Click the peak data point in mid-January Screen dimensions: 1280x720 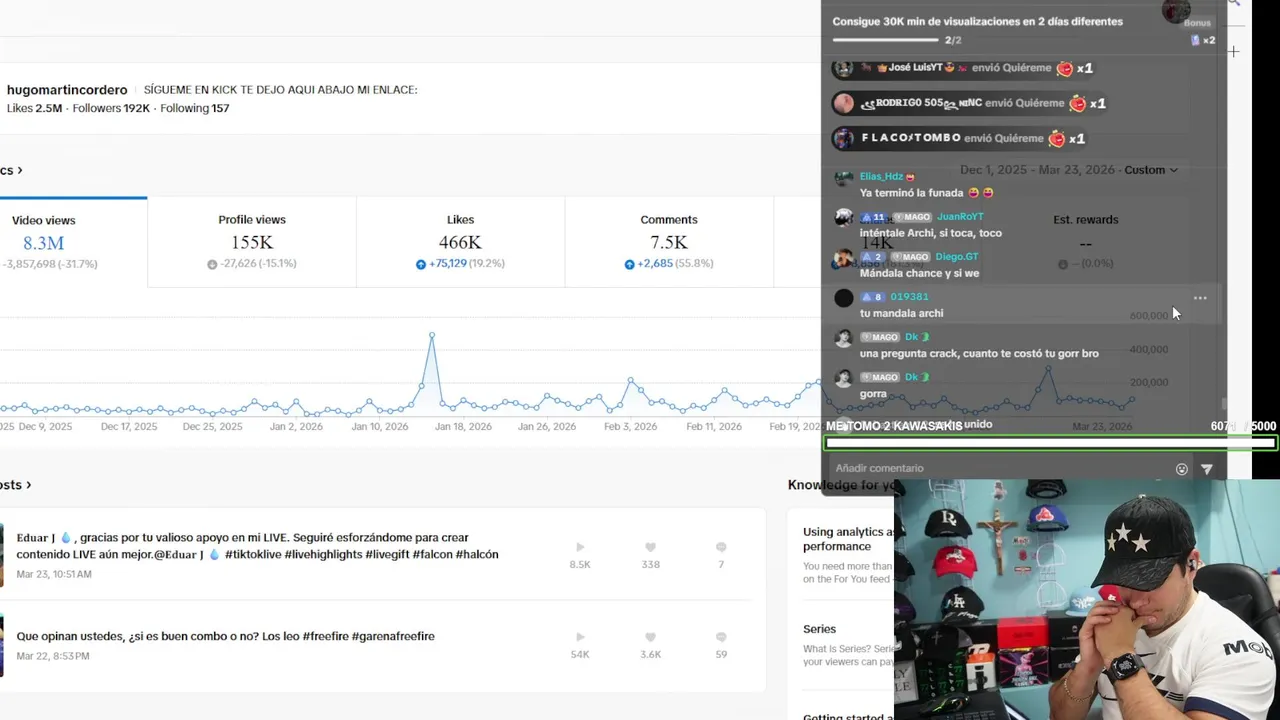click(432, 334)
